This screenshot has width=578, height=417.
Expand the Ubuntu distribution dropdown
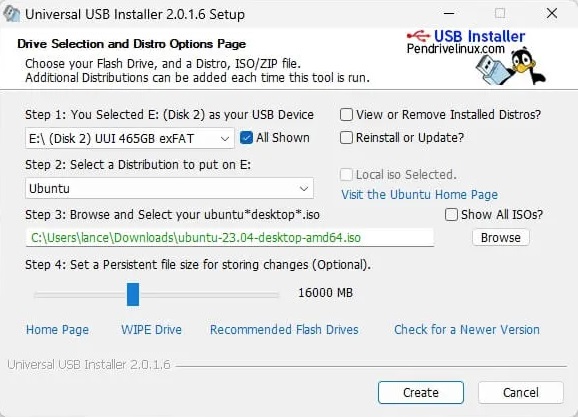(x=170, y=188)
